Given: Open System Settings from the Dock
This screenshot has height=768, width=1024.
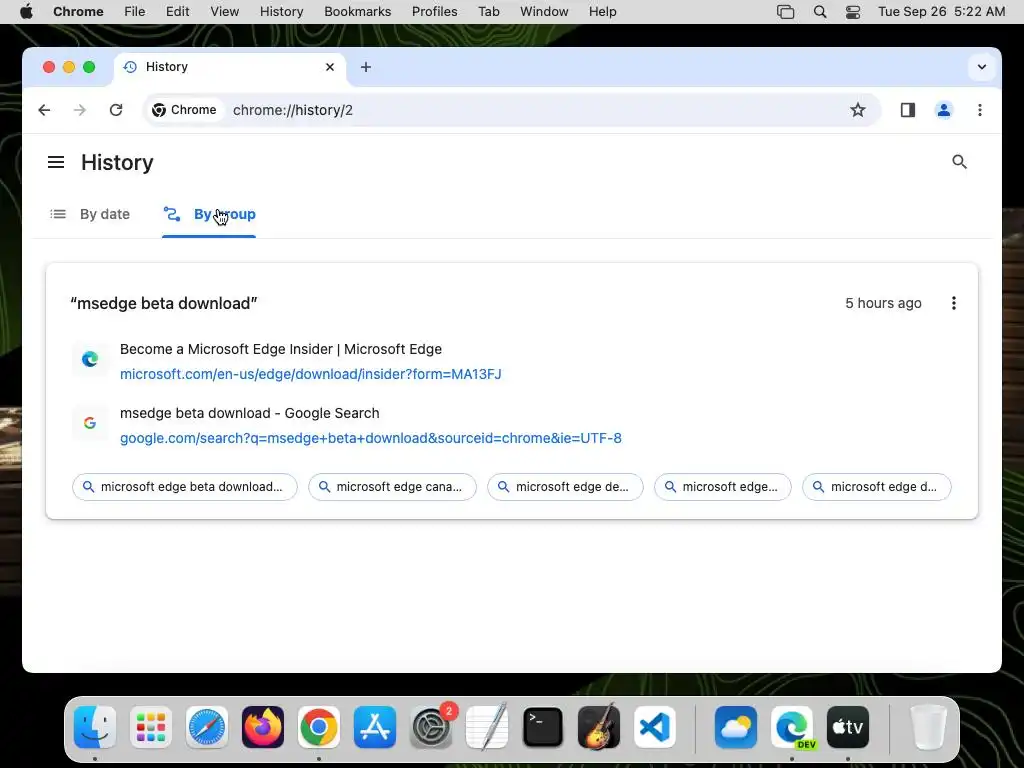Looking at the screenshot, I should pyautogui.click(x=431, y=727).
